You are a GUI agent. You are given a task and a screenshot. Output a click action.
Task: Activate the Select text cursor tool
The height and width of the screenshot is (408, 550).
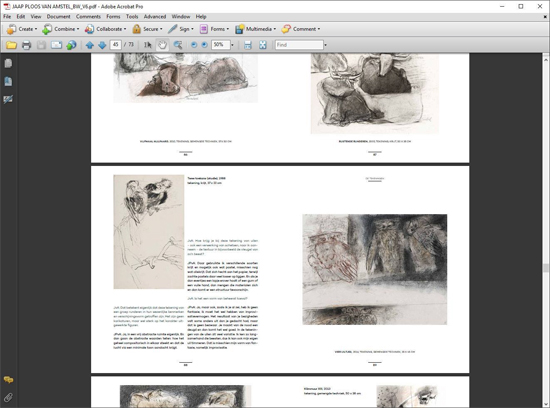pyautogui.click(x=148, y=45)
